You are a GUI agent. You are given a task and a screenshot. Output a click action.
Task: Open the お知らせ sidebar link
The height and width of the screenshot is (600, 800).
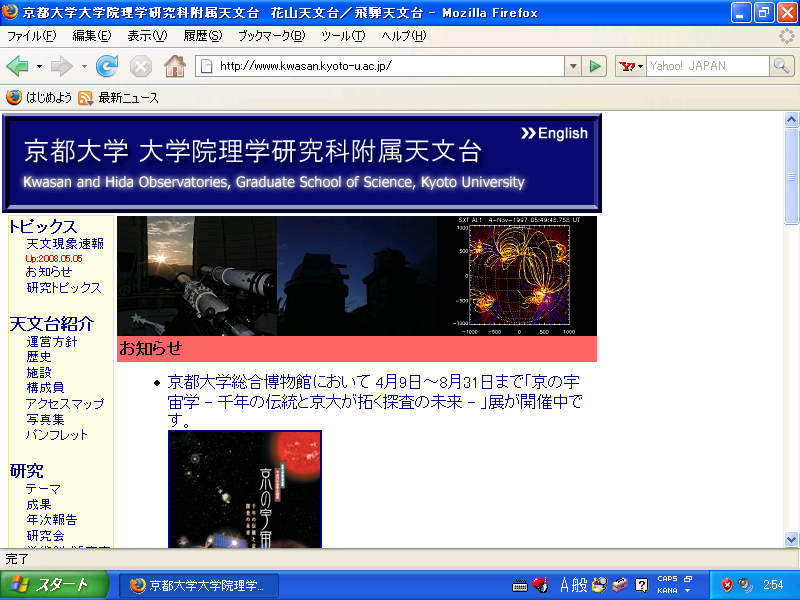[49, 272]
